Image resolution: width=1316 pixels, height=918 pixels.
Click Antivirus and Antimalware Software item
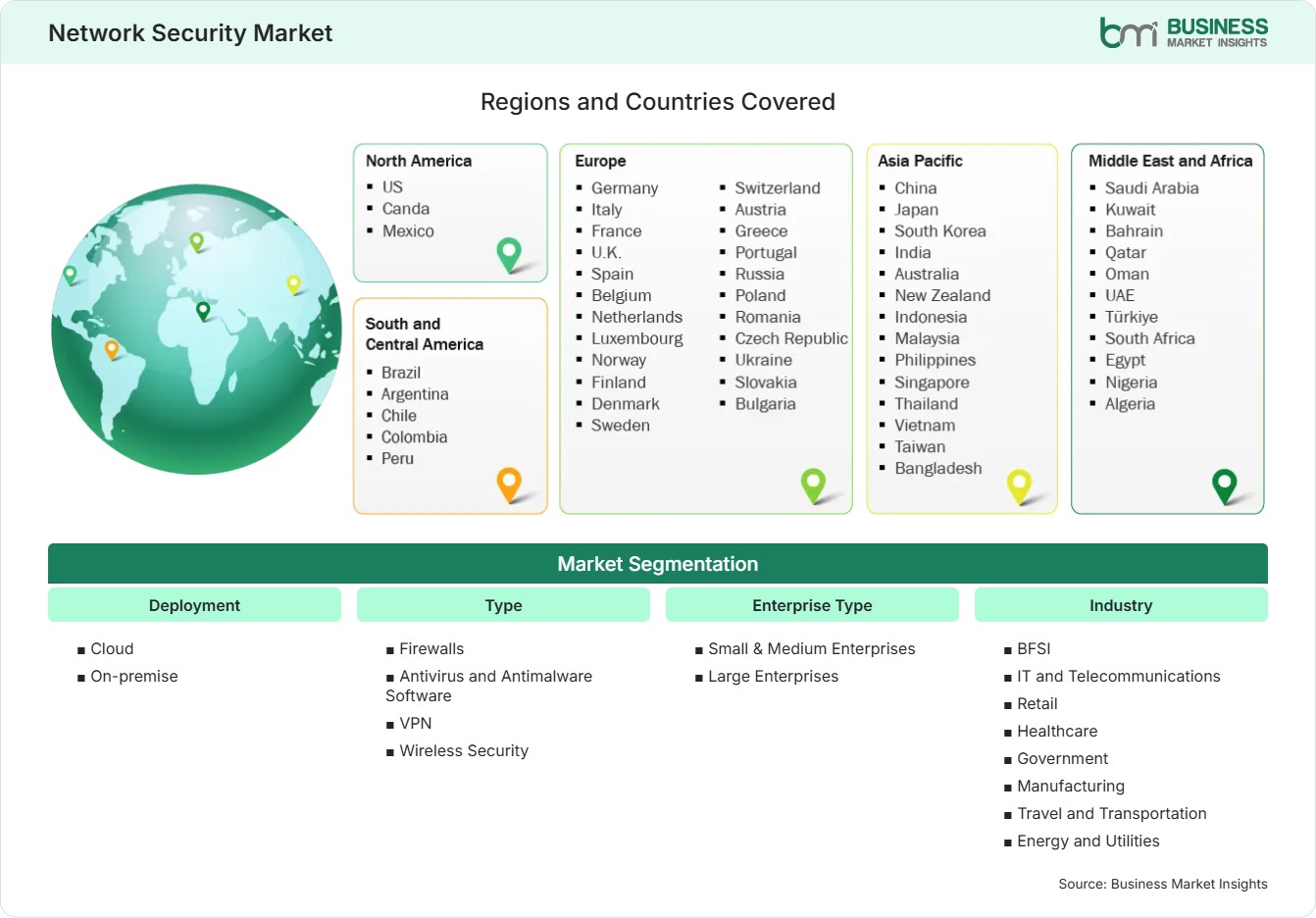pyautogui.click(x=489, y=687)
